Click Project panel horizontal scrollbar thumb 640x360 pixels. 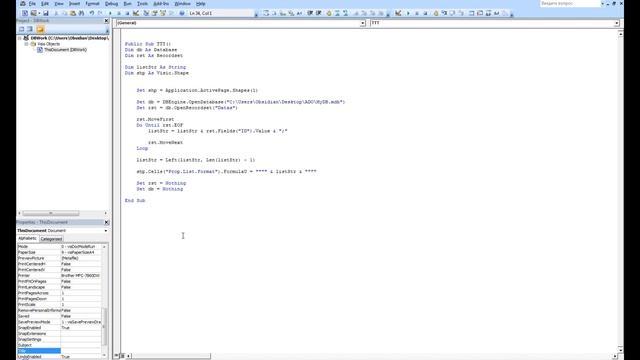click(51, 213)
